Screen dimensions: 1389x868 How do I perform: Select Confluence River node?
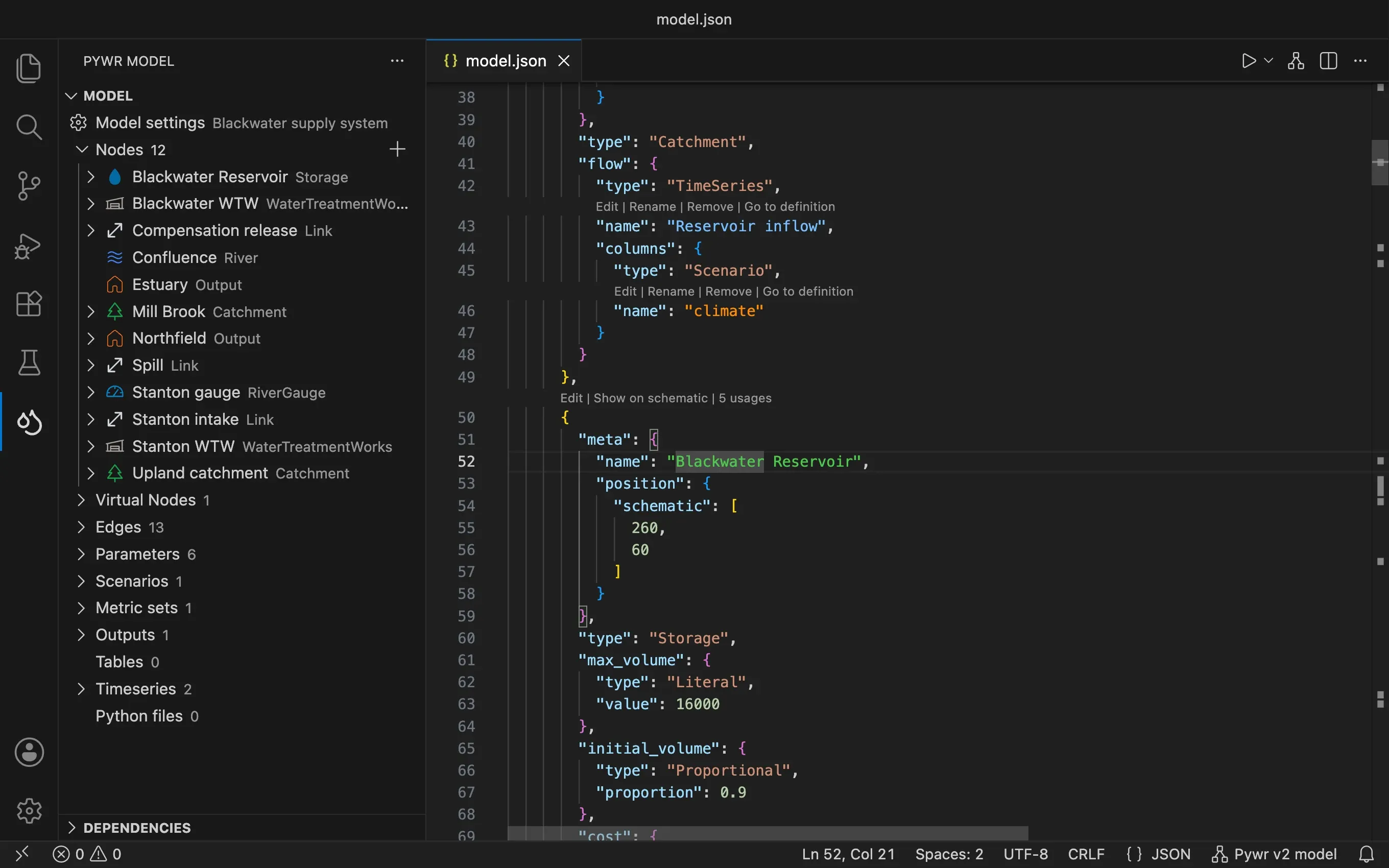point(241,258)
